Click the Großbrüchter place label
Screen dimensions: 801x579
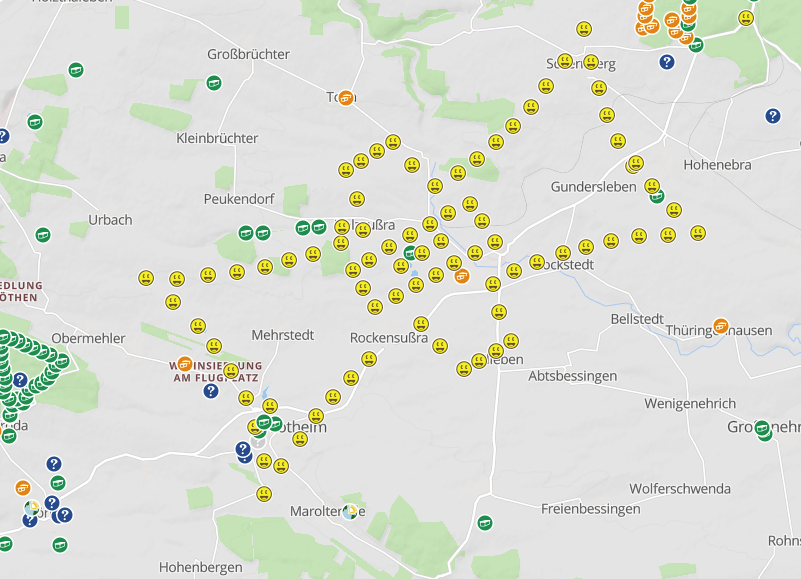[x=248, y=54]
